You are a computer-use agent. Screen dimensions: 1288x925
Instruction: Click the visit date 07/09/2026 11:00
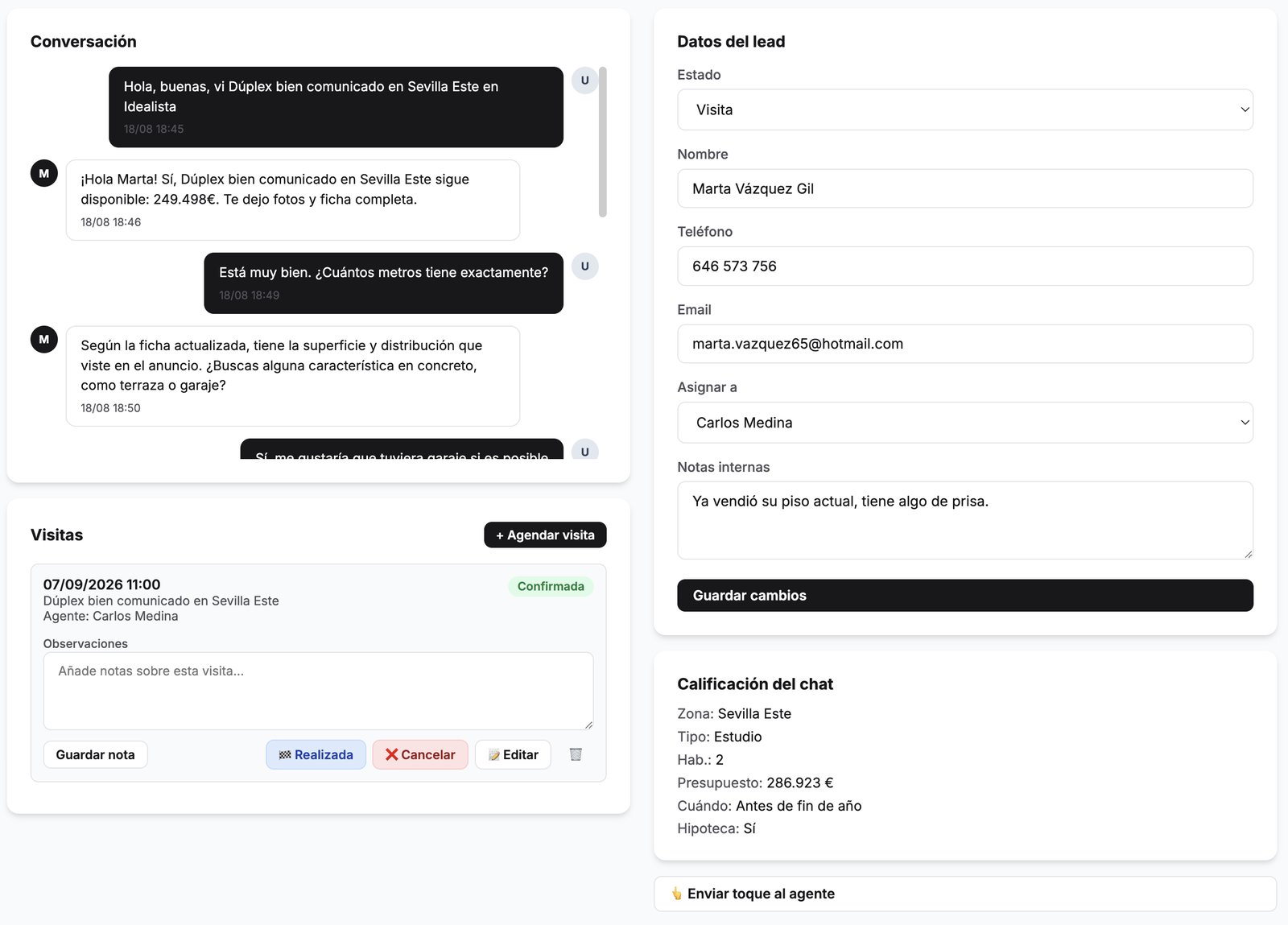pyautogui.click(x=101, y=584)
